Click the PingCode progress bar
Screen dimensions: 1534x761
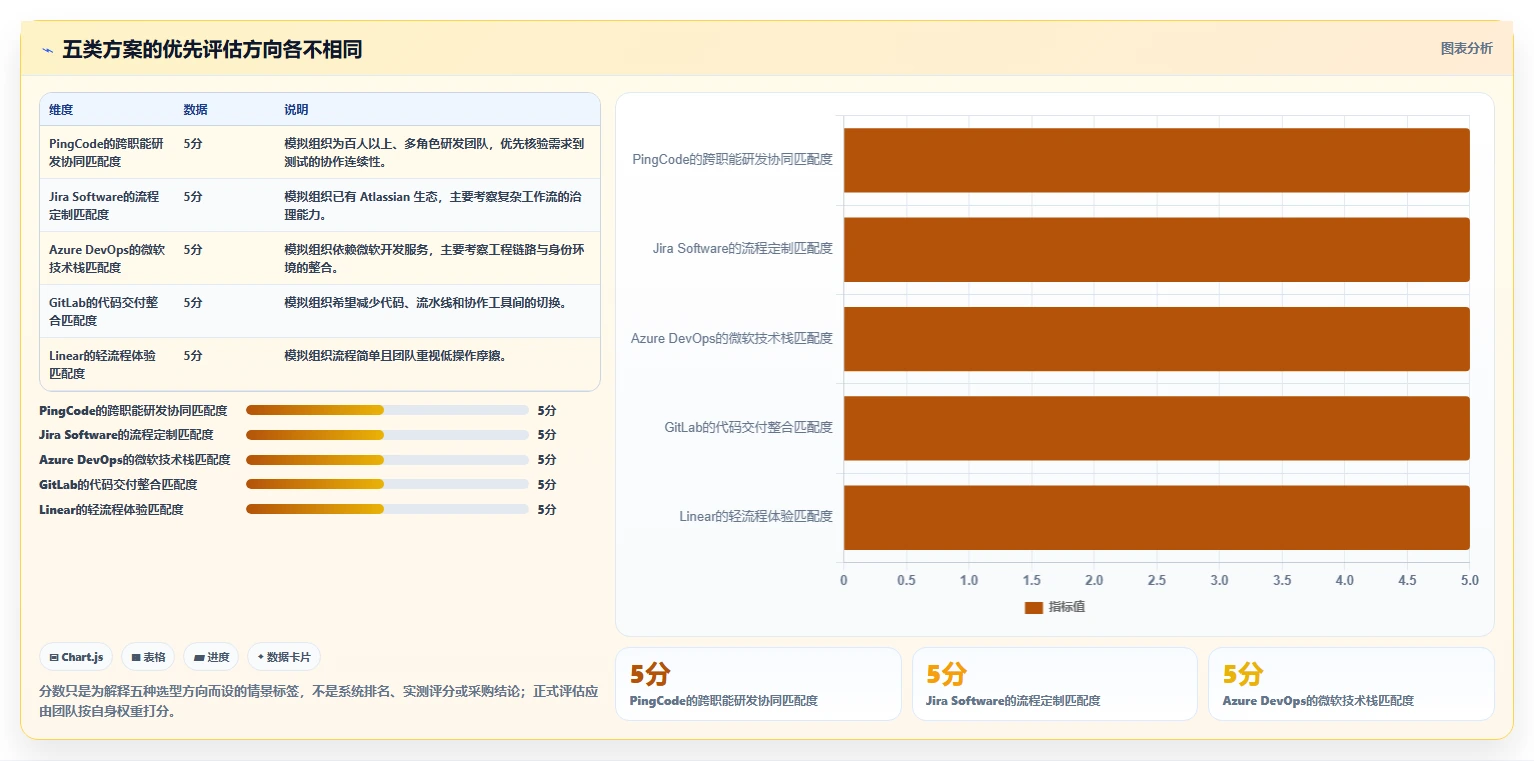(x=387, y=410)
